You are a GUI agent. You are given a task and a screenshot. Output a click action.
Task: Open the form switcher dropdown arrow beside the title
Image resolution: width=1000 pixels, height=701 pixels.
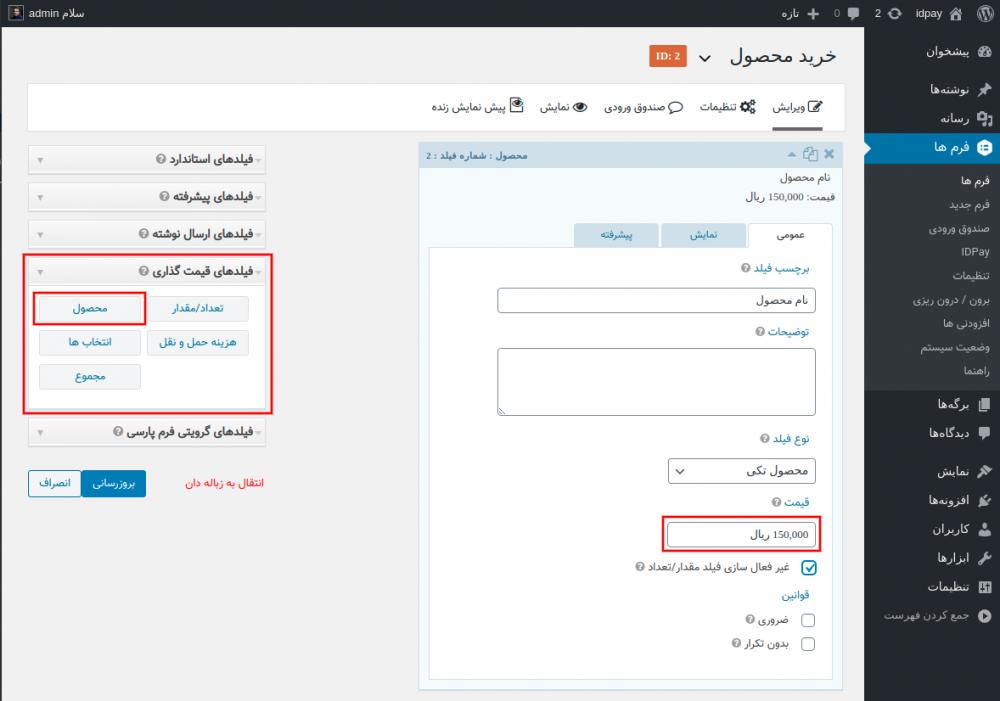point(704,58)
